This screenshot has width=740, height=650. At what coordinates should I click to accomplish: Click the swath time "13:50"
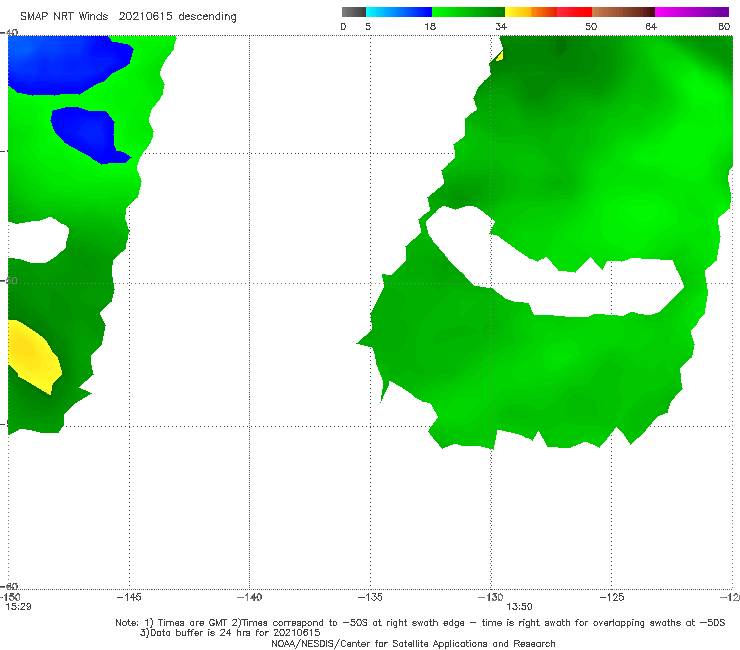pos(519,607)
